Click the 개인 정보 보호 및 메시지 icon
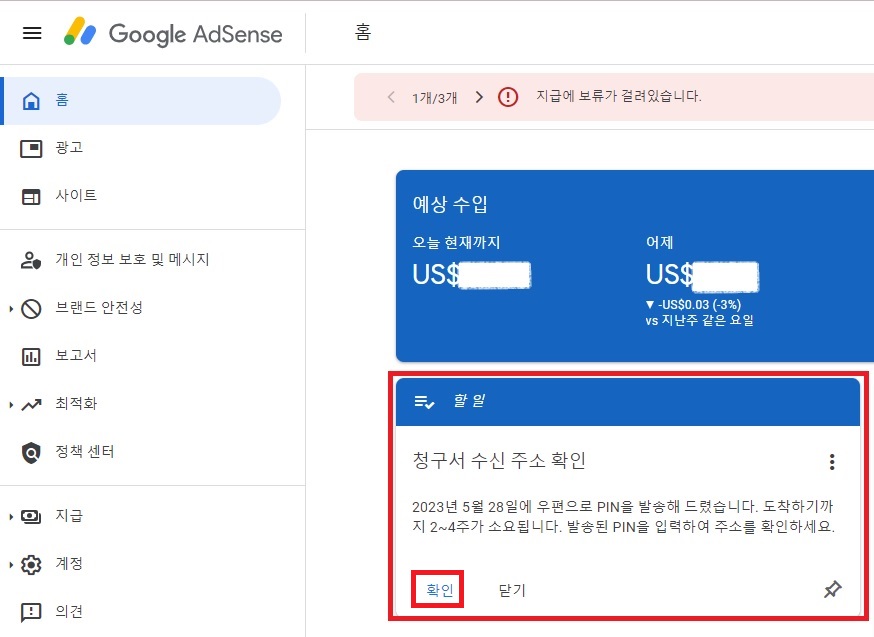Viewport: 874px width, 637px height. point(30,259)
